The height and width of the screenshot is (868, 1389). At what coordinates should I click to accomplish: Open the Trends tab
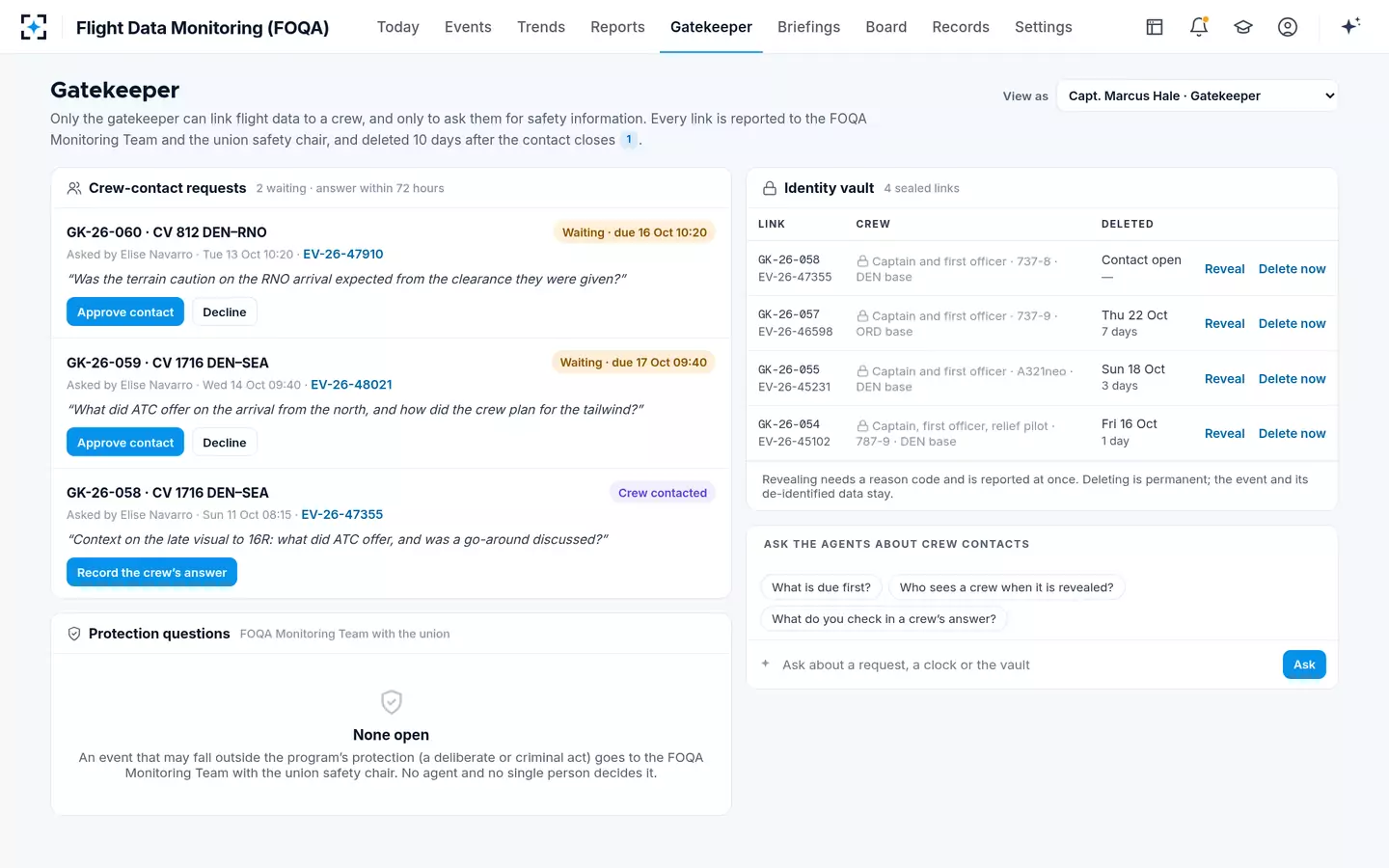point(541,27)
